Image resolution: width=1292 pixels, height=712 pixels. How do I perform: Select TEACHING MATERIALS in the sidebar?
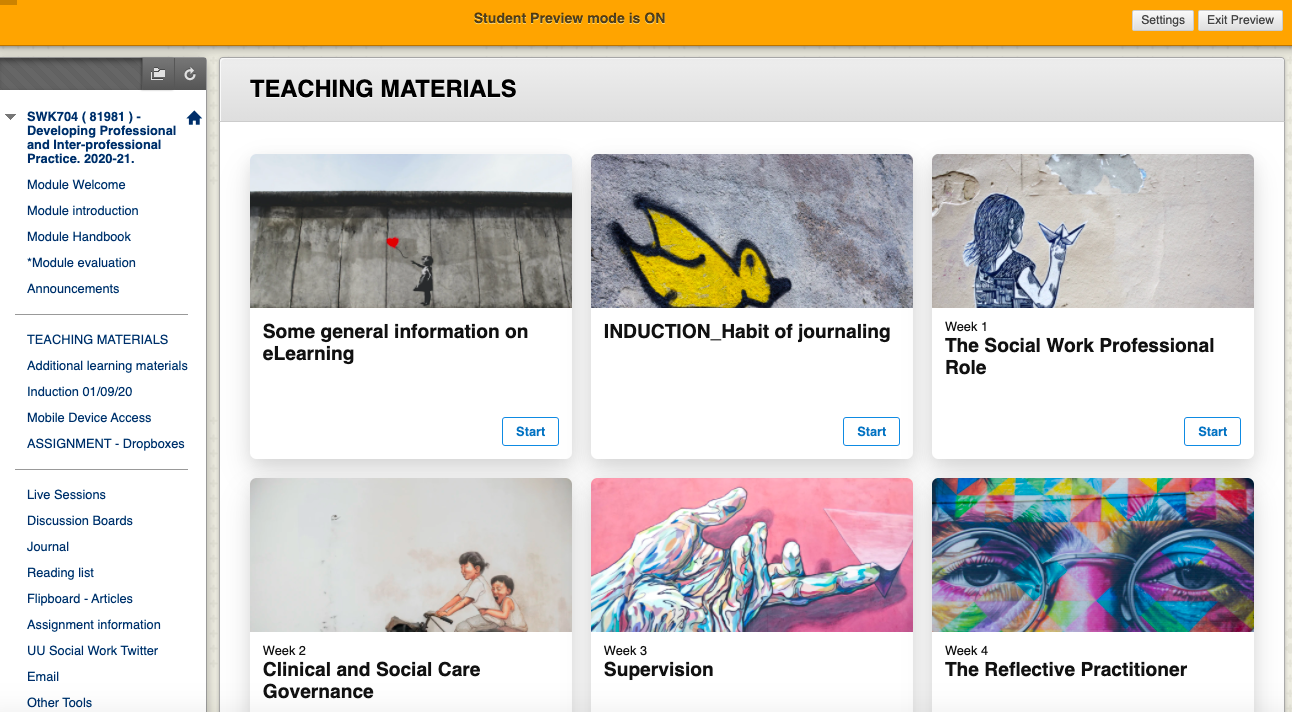point(97,340)
